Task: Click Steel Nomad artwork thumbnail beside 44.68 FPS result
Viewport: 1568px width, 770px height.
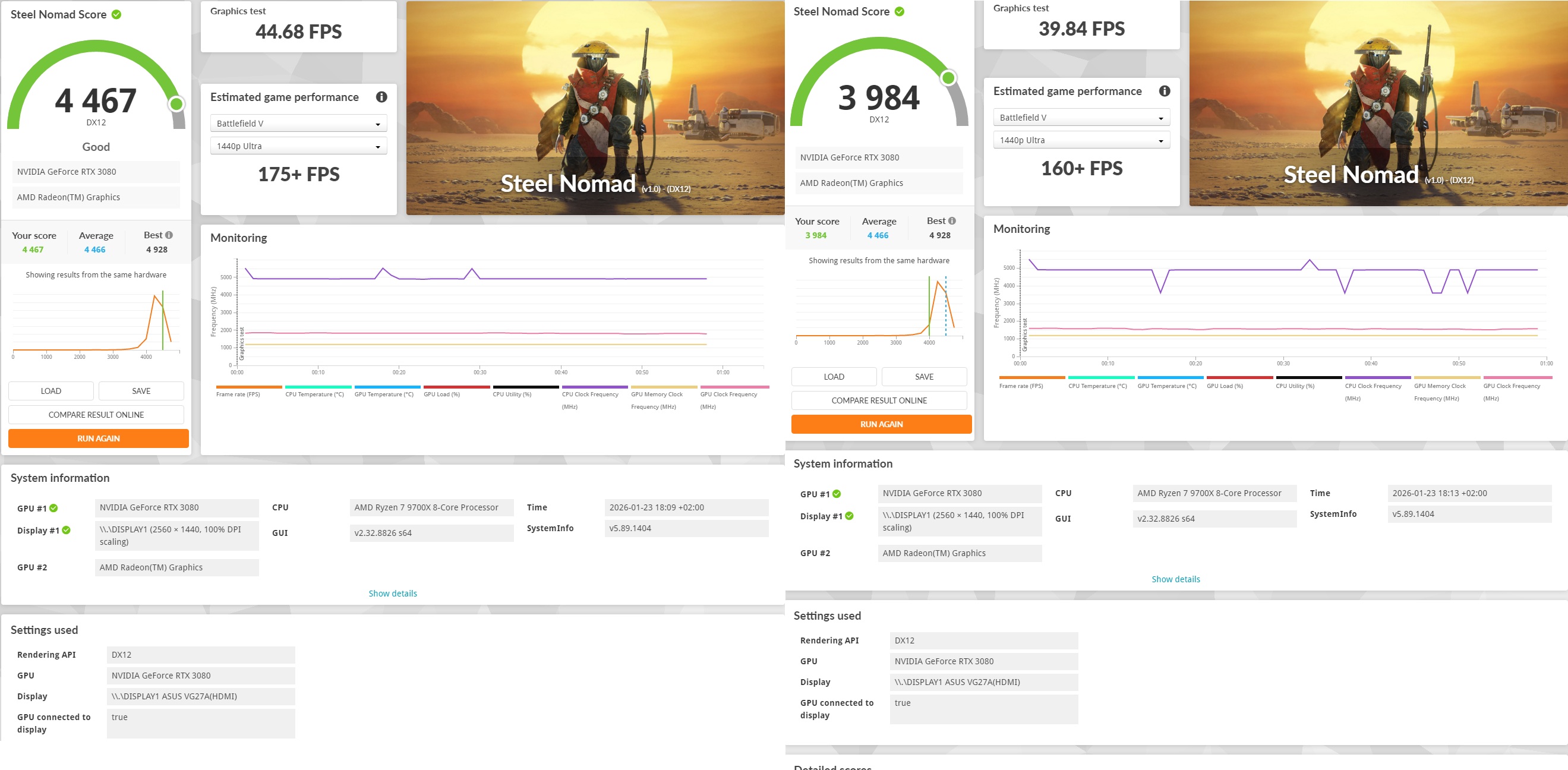Action: coord(595,108)
